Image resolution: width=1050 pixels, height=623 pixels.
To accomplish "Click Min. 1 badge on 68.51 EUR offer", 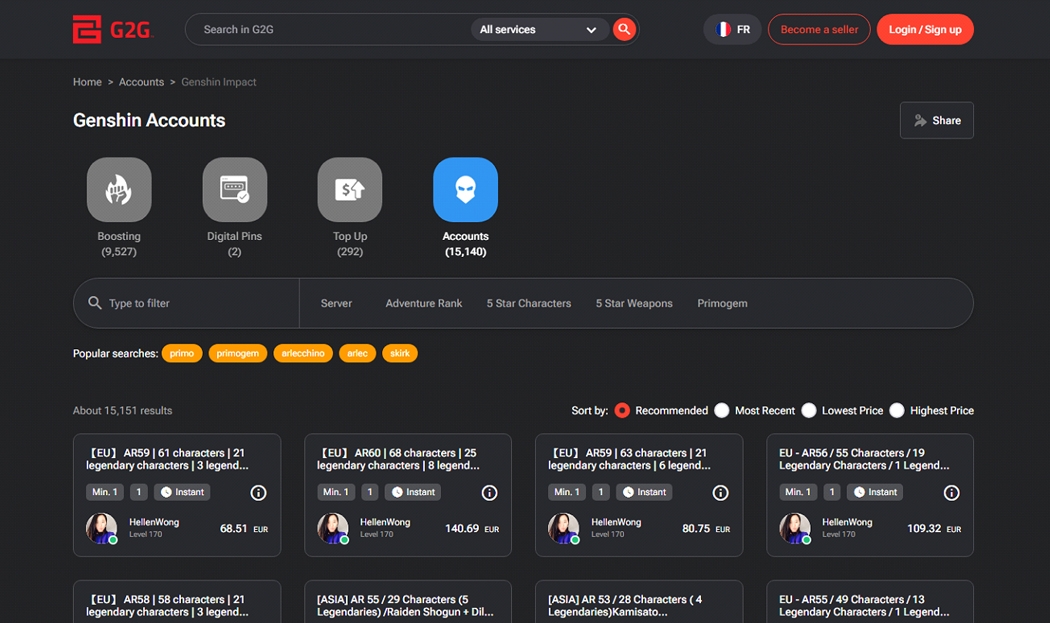I will [104, 492].
